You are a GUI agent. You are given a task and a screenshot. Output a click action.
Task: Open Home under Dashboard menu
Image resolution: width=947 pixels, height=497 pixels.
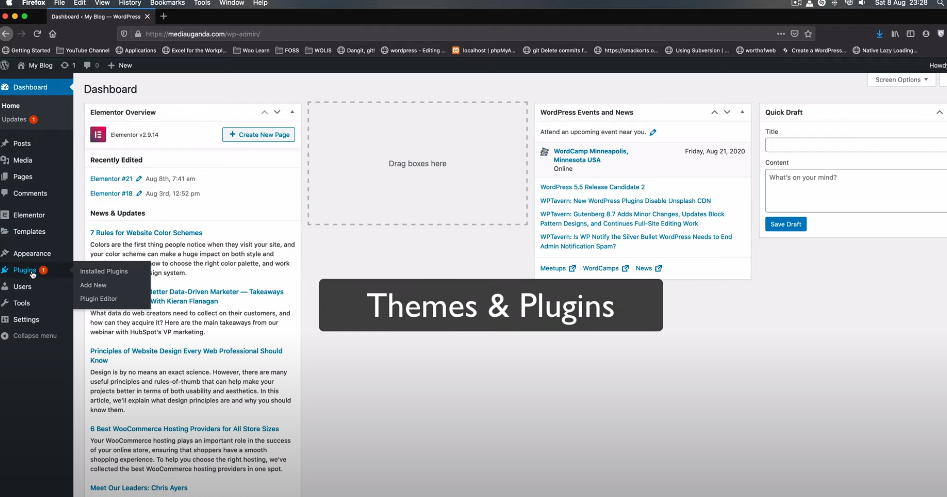[x=11, y=106]
